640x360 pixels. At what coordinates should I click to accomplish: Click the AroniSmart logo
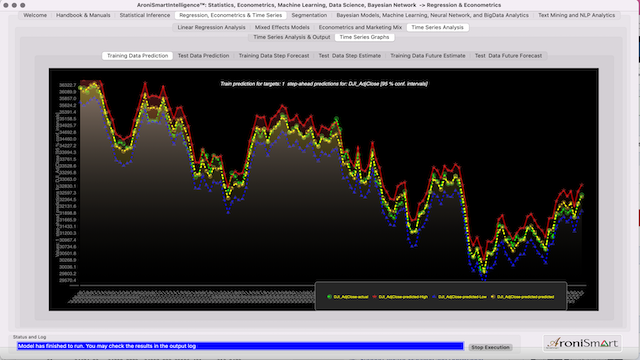pyautogui.click(x=582, y=343)
